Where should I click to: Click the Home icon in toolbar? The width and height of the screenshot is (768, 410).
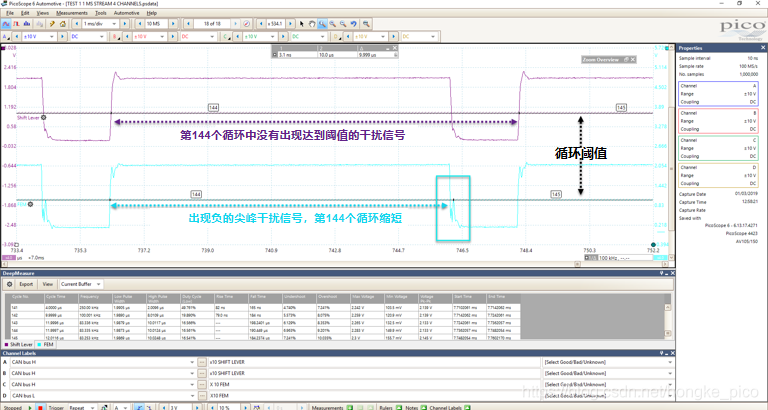coord(63,24)
